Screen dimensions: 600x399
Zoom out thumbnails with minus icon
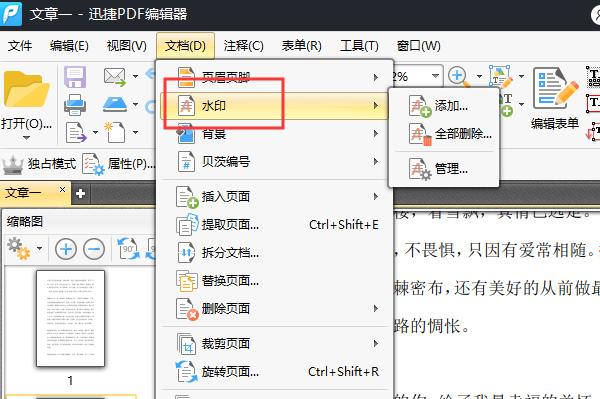94,249
